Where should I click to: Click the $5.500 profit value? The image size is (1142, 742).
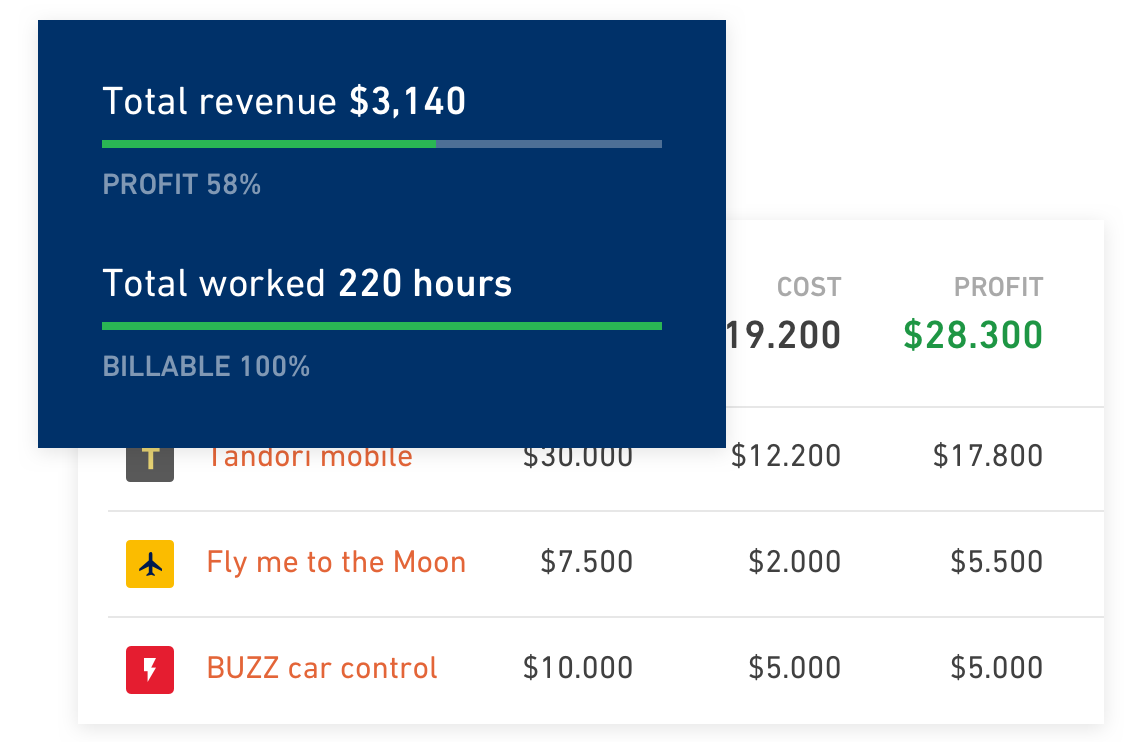coord(996,562)
